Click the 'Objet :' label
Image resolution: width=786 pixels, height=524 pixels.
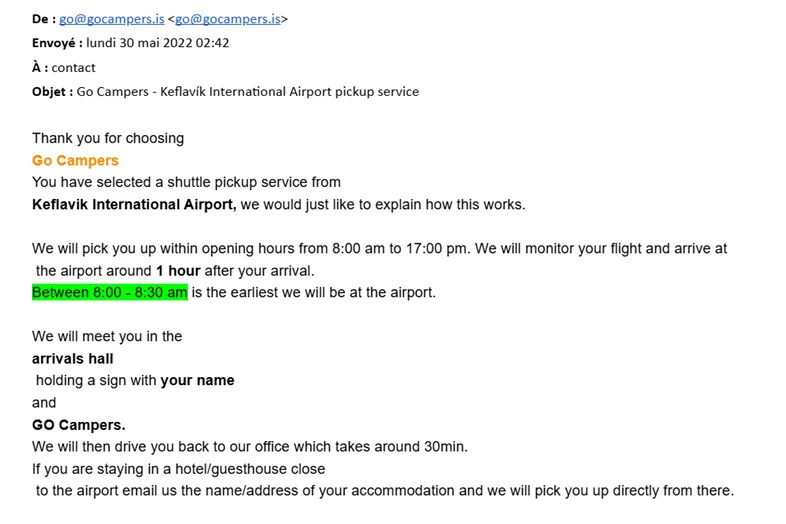pos(53,92)
